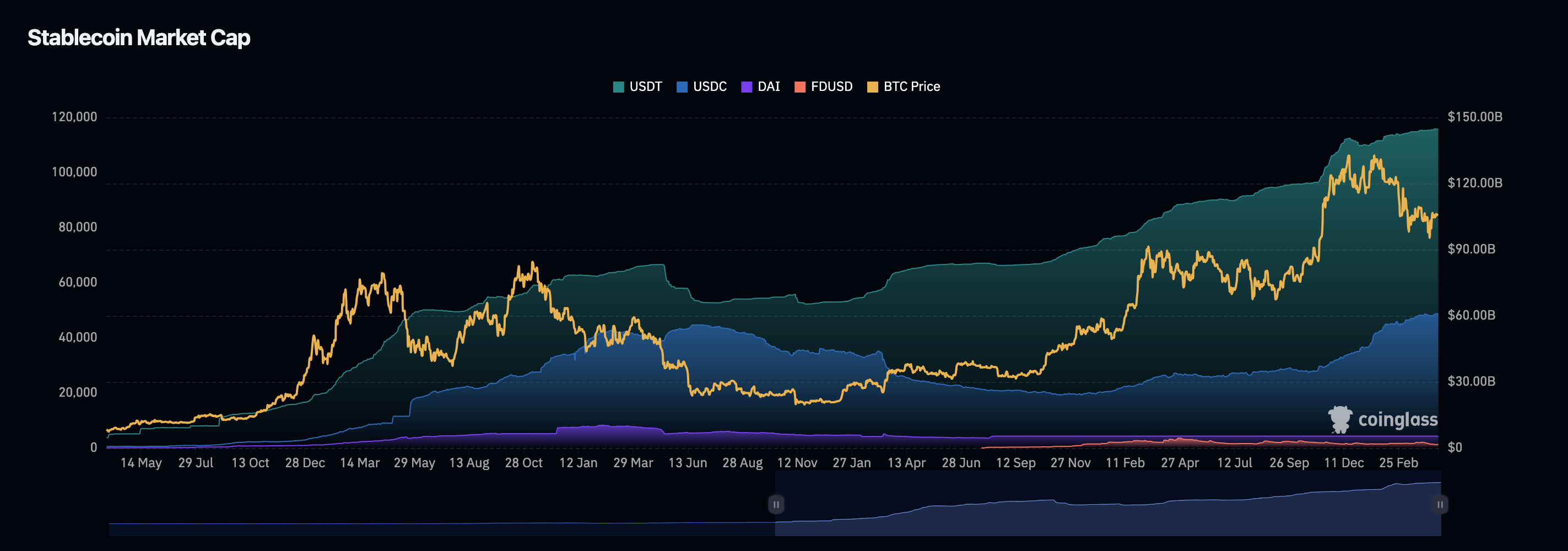Click the $60.00B right axis label

pyautogui.click(x=1470, y=315)
